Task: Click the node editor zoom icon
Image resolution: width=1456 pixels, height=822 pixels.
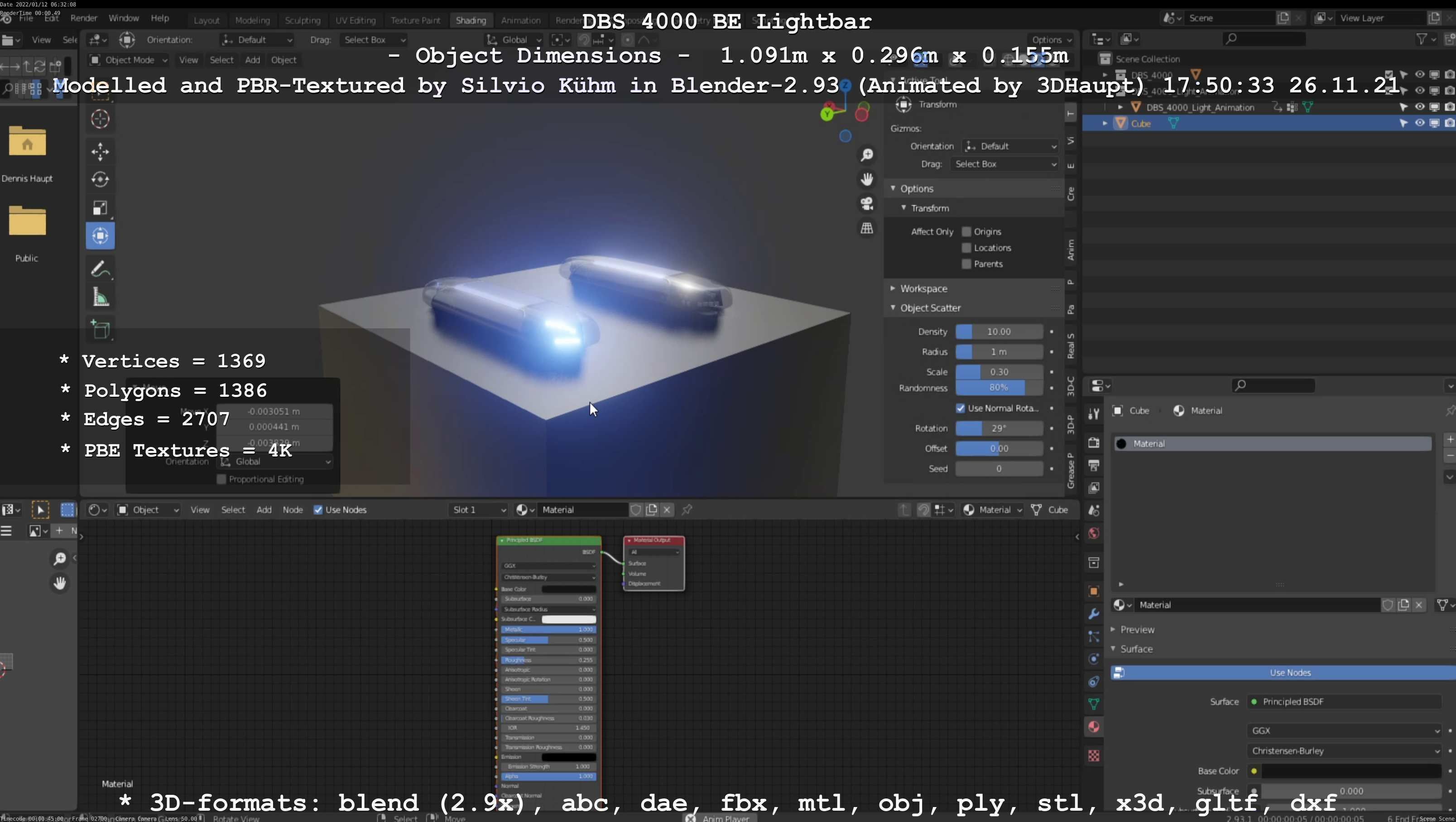Action: [x=59, y=558]
